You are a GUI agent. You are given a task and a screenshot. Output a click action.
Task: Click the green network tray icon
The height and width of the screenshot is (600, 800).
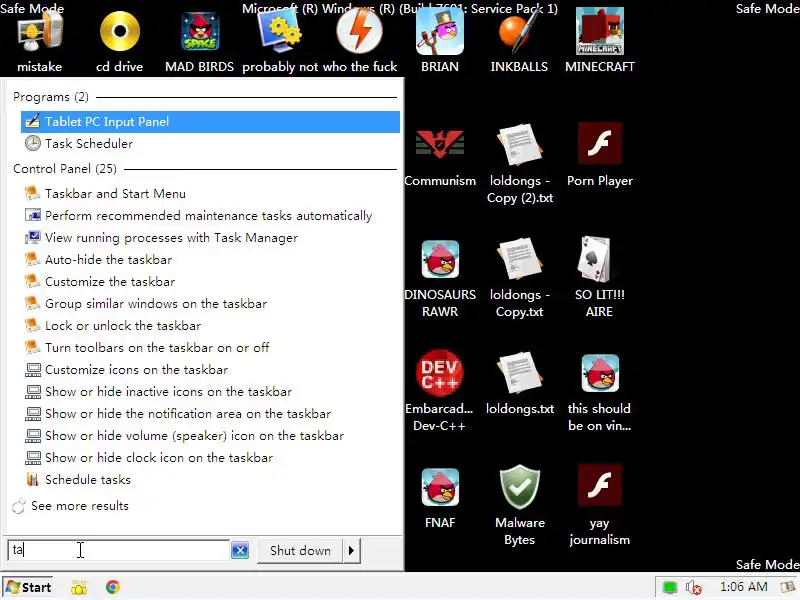tap(669, 588)
